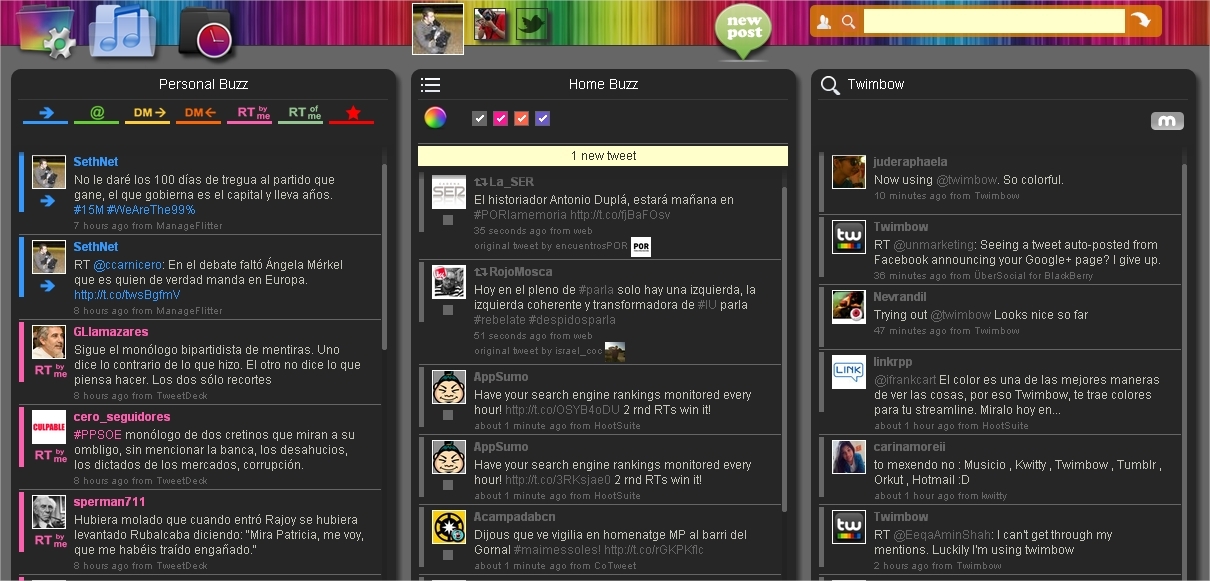
Task: Select the red star favorites filter
Action: (352, 113)
